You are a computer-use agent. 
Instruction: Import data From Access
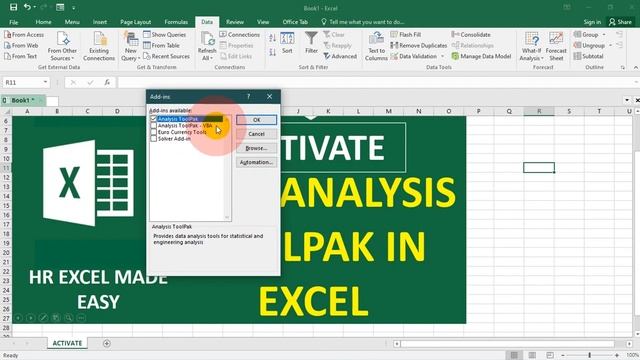pos(24,35)
